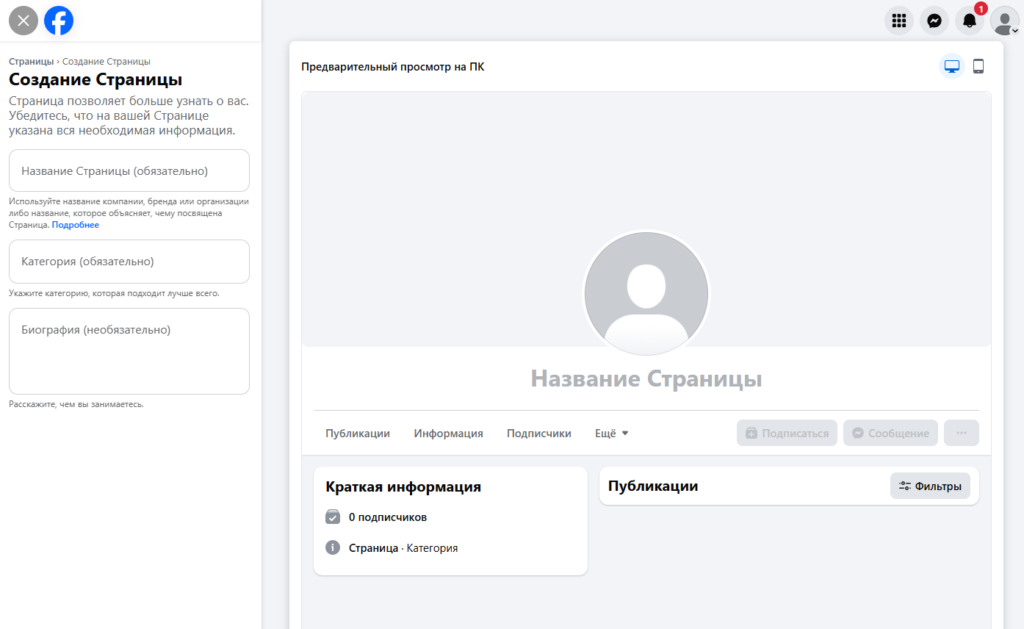Viewport: 1024px width, 629px height.
Task: Open your profile account icon
Action: click(1004, 19)
